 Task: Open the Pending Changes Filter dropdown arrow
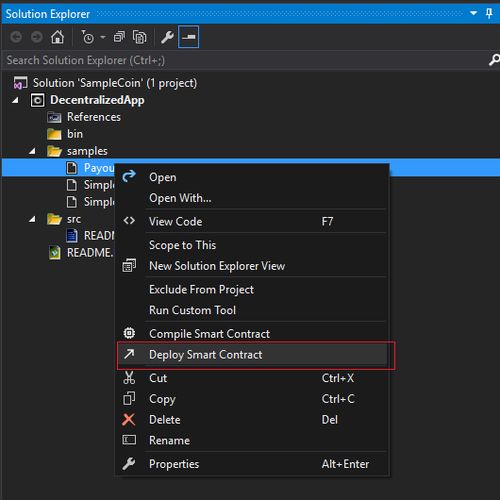click(x=103, y=37)
